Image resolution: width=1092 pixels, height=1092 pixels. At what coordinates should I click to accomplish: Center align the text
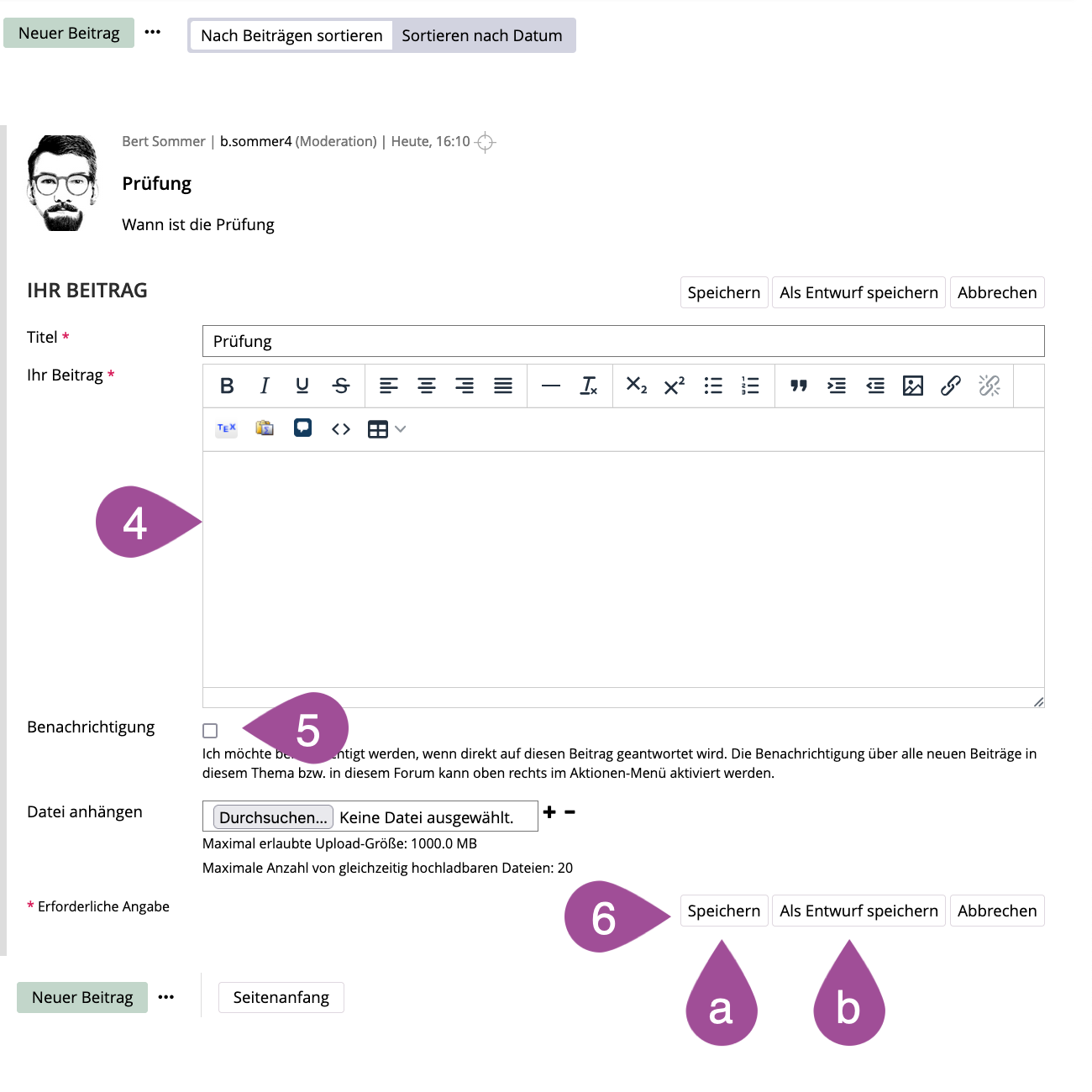pyautogui.click(x=427, y=386)
